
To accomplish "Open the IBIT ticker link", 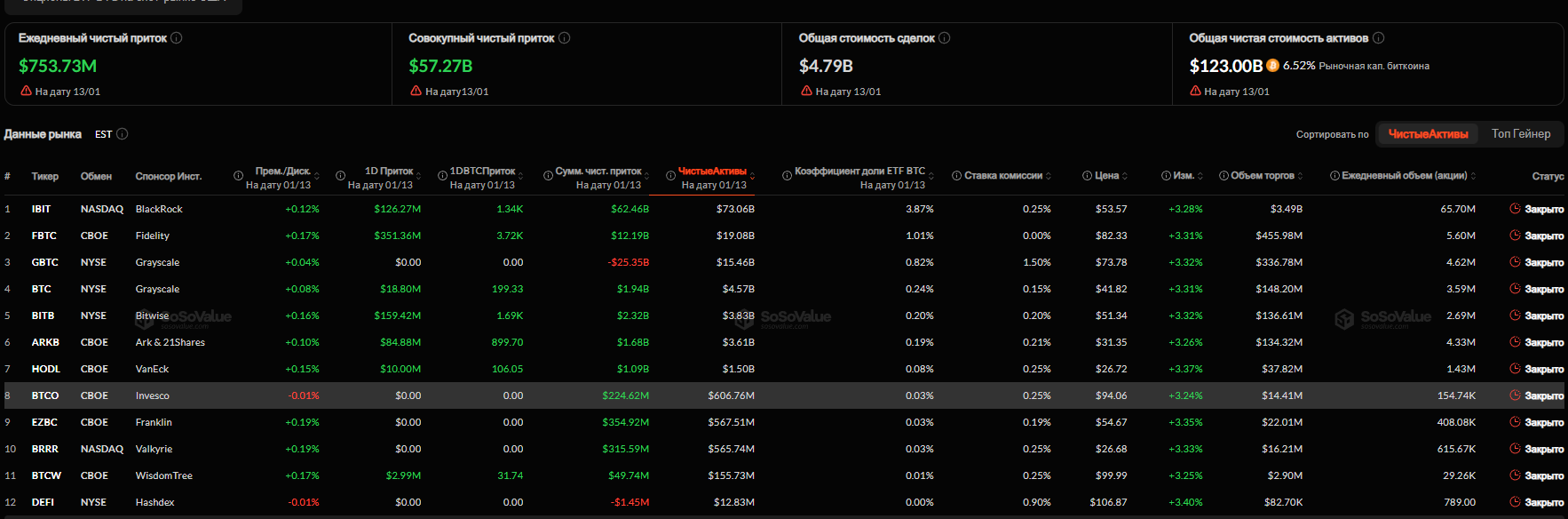I will pyautogui.click(x=41, y=209).
